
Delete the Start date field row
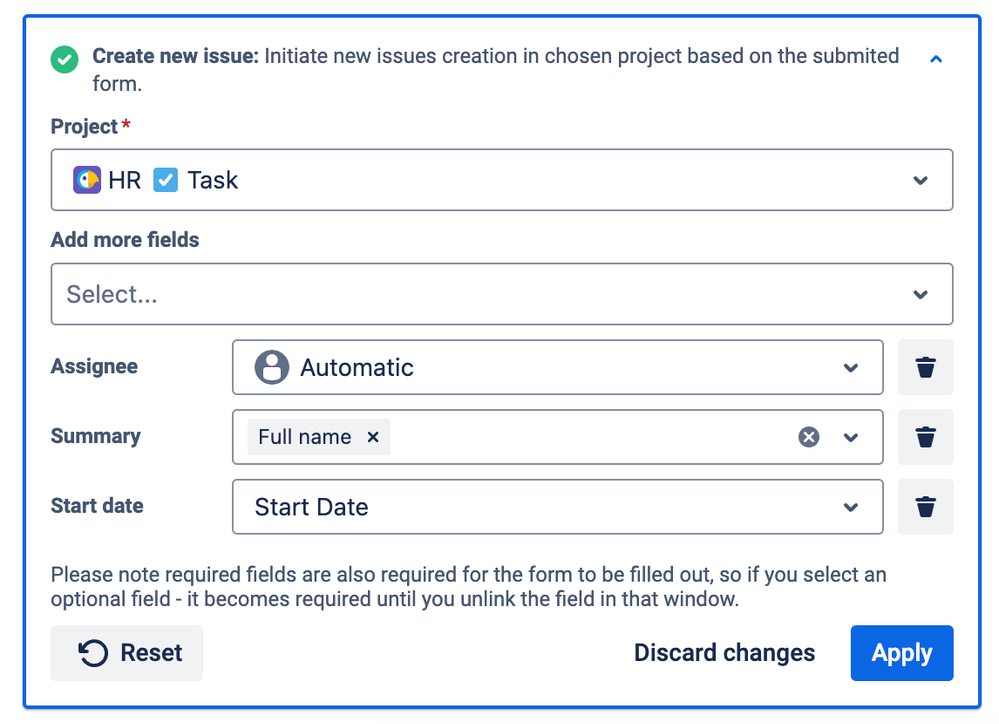coord(925,507)
